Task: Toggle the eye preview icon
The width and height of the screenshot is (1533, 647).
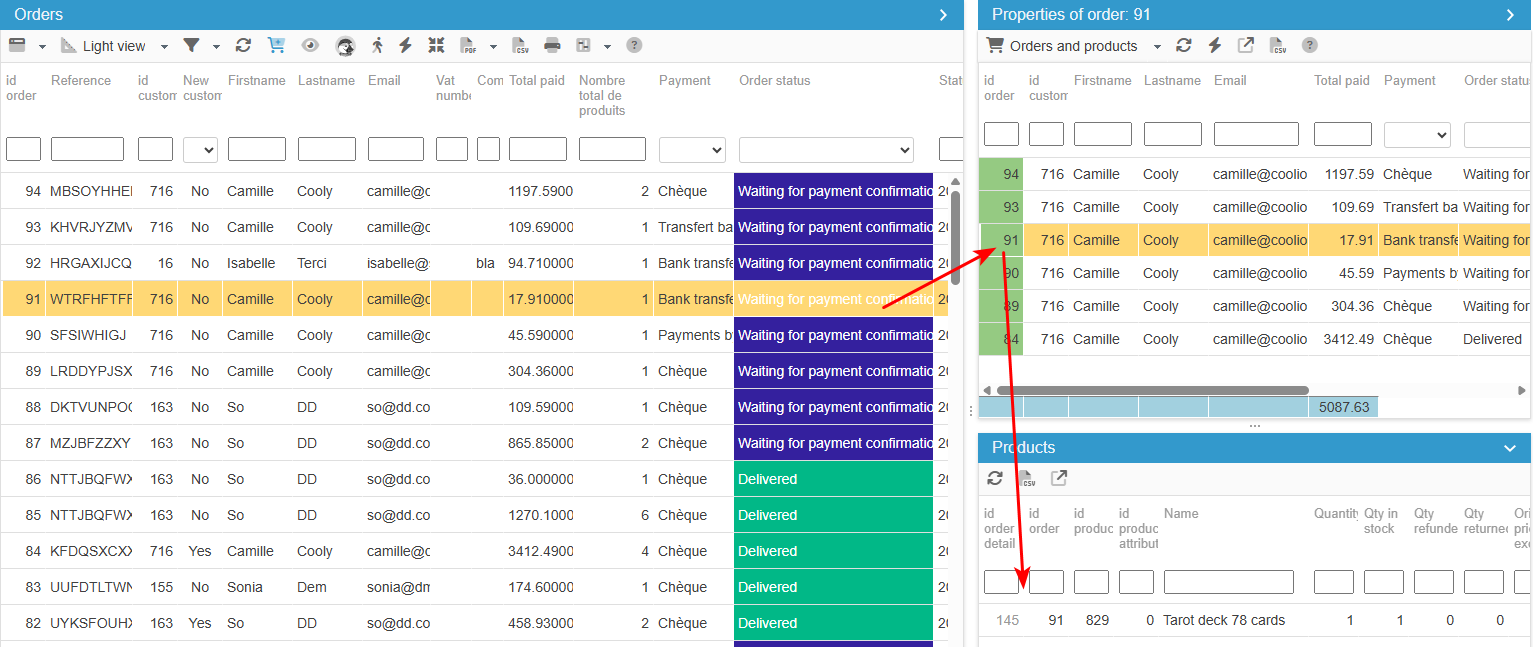Action: pyautogui.click(x=310, y=45)
